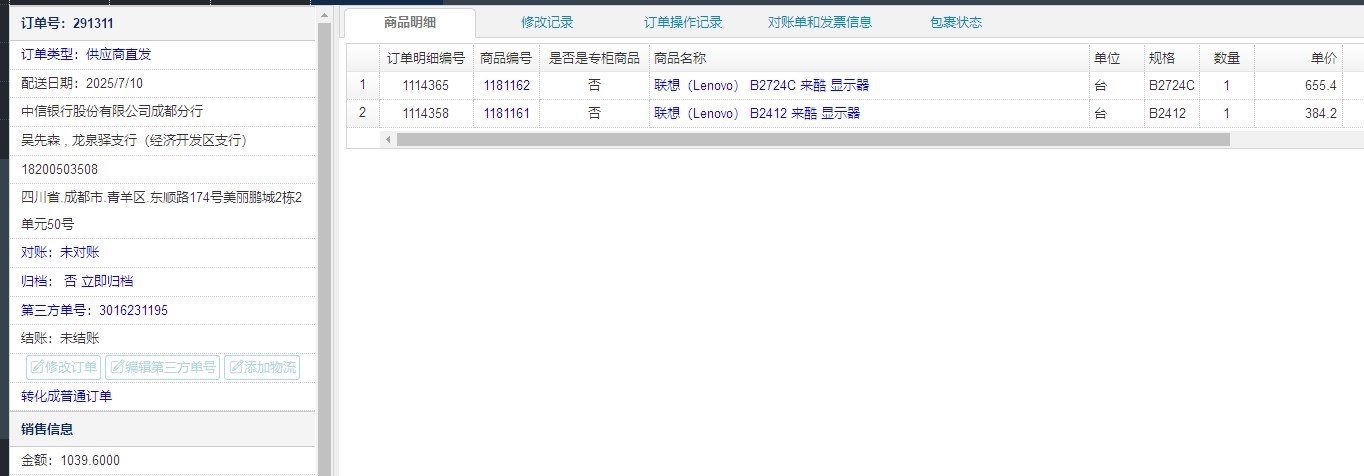
Task: Click the recipient 吴先森, 龙泉驿支行 text
Action: coord(134,140)
